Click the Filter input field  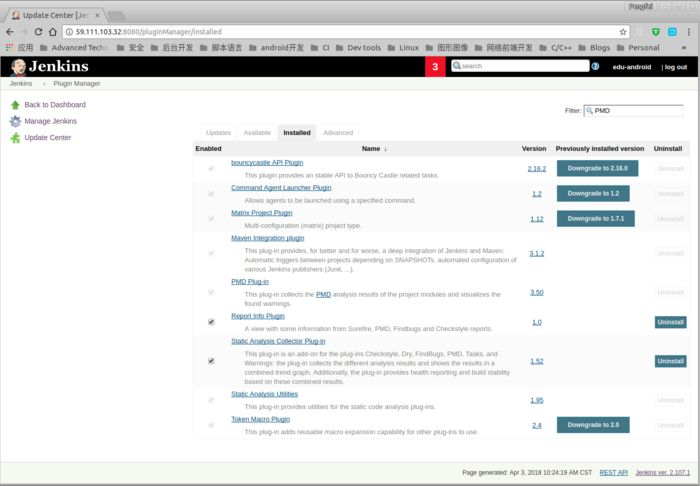point(633,111)
